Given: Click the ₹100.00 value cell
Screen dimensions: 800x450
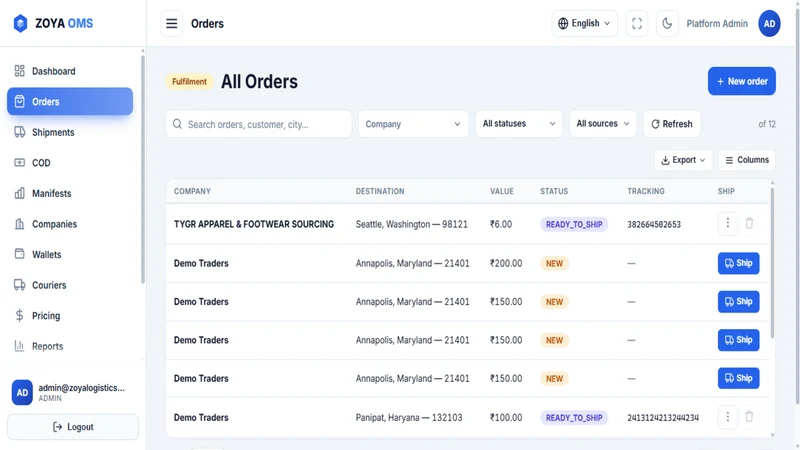Looking at the screenshot, I should point(506,417).
